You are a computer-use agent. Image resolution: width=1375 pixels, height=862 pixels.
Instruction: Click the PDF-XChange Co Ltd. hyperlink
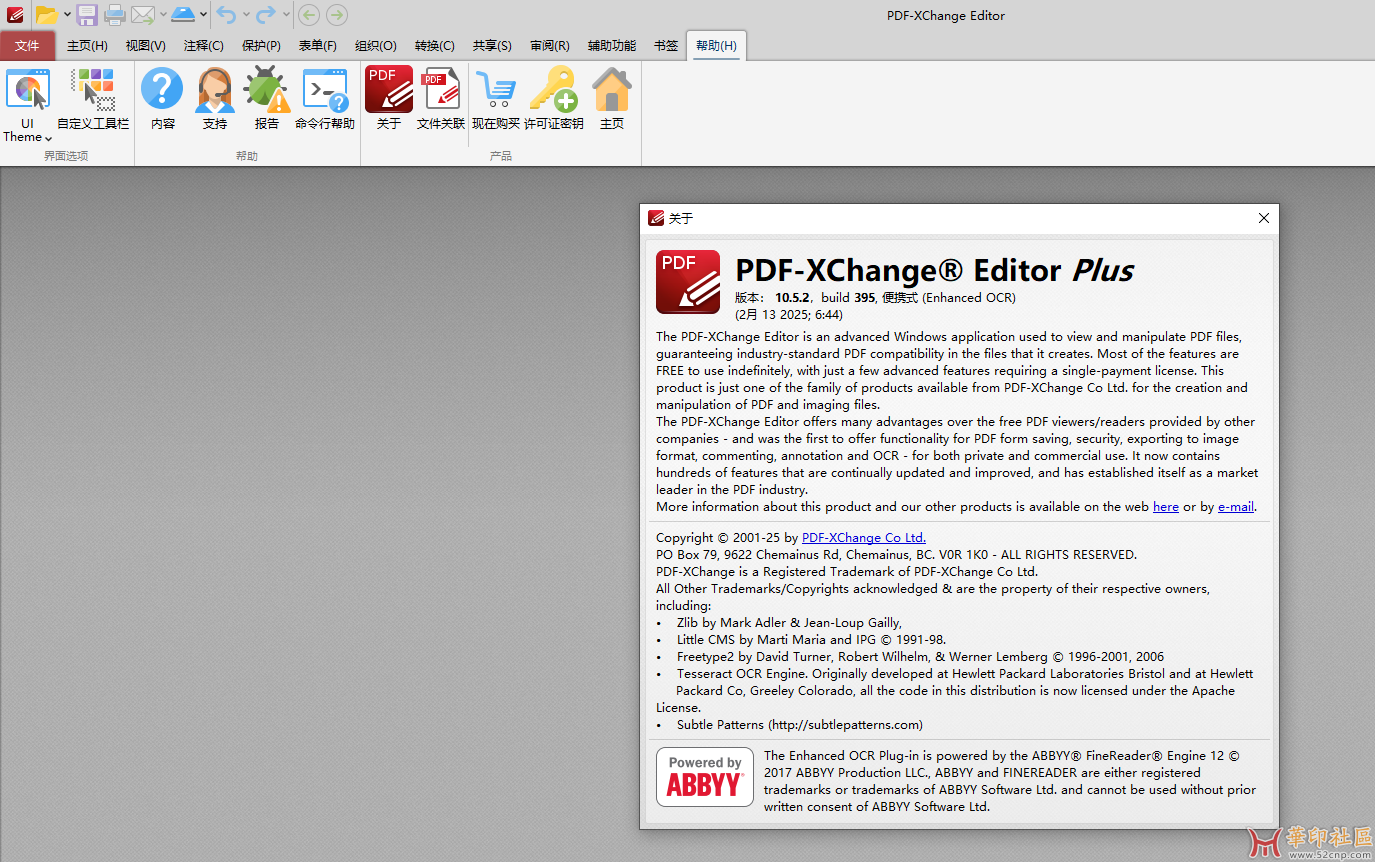coord(863,537)
